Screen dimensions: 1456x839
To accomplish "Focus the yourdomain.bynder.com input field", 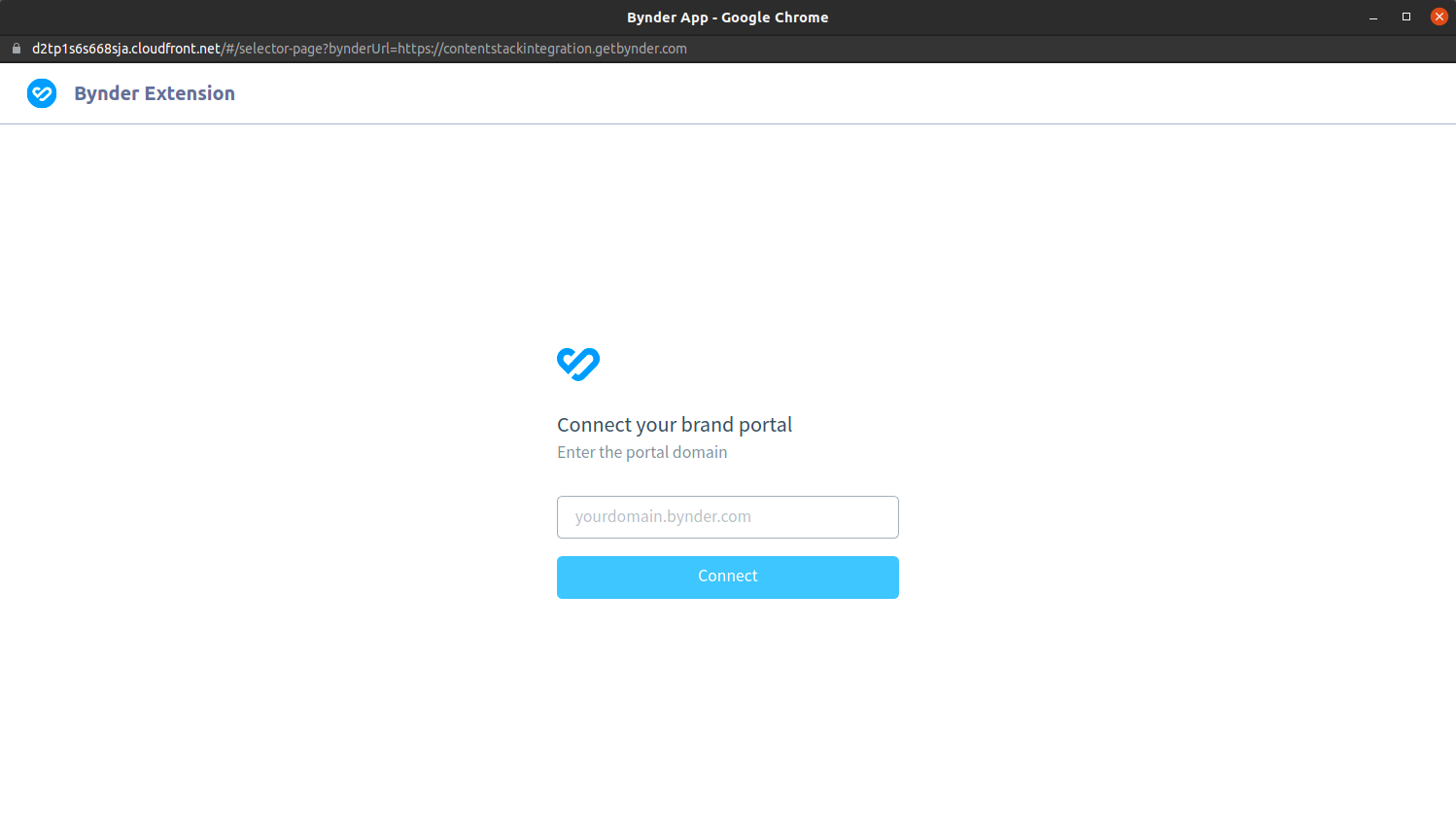I will click(x=727, y=517).
